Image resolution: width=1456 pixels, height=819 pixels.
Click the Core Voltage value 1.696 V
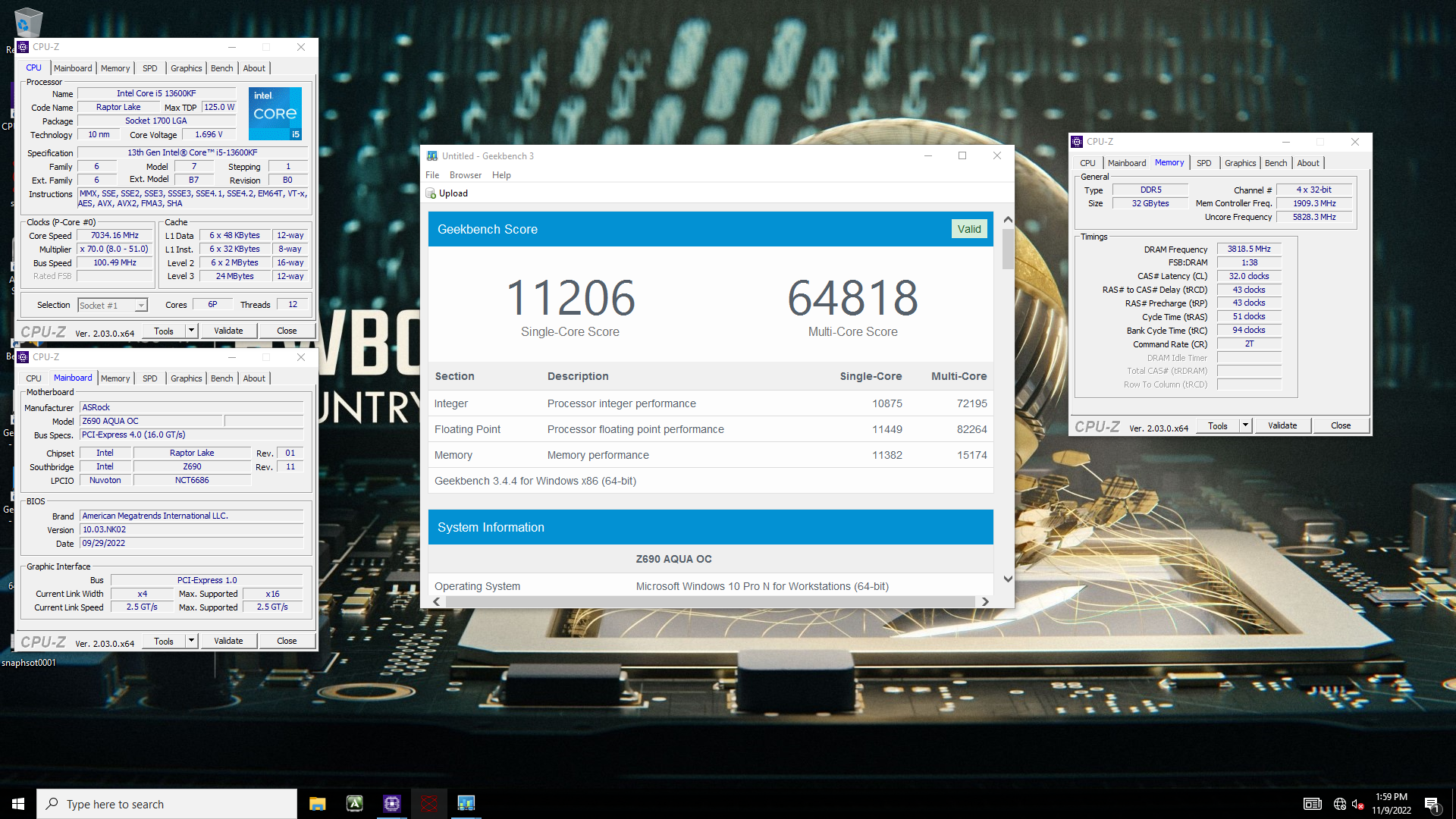[x=209, y=134]
